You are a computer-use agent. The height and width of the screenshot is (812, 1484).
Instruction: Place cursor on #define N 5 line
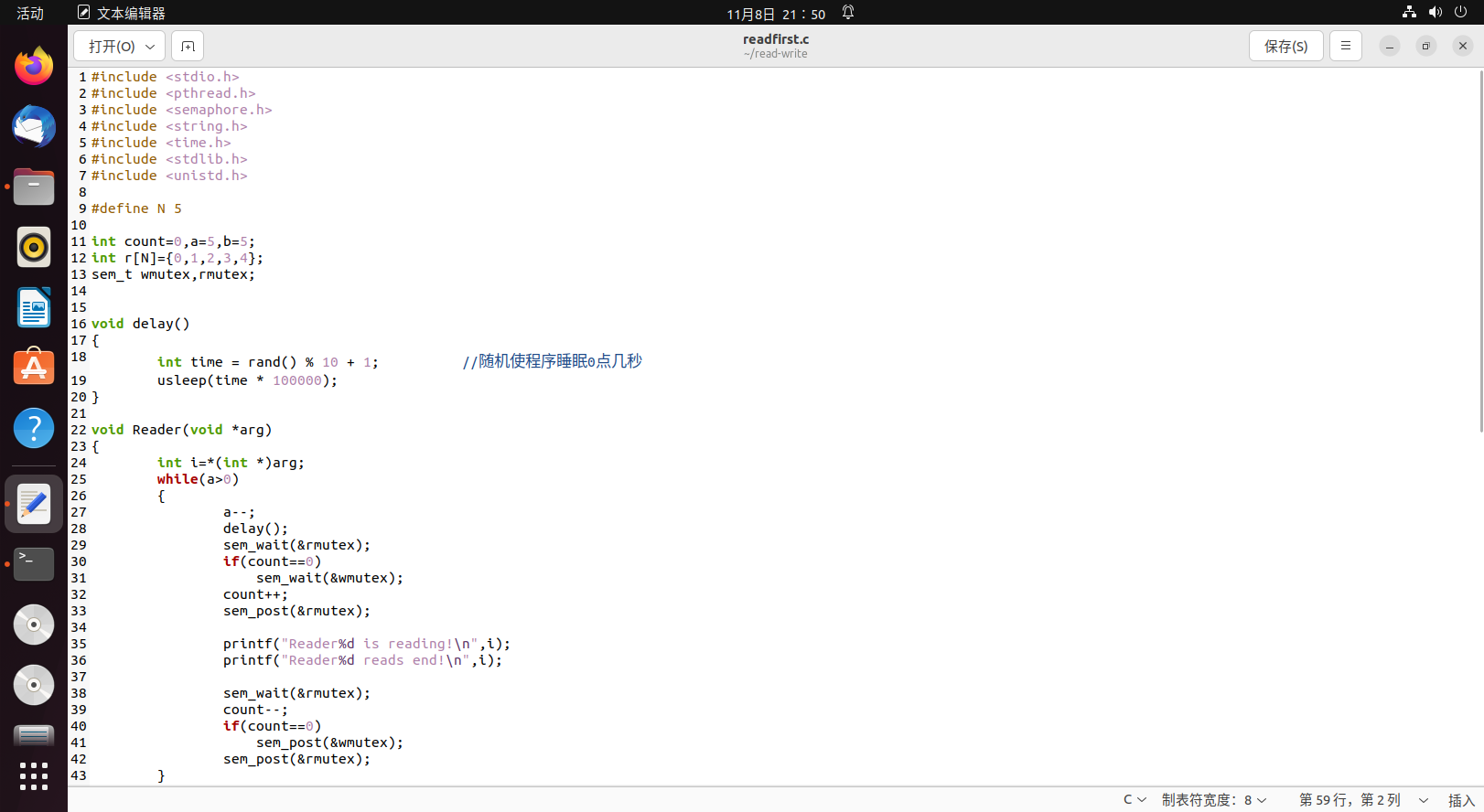click(x=136, y=208)
